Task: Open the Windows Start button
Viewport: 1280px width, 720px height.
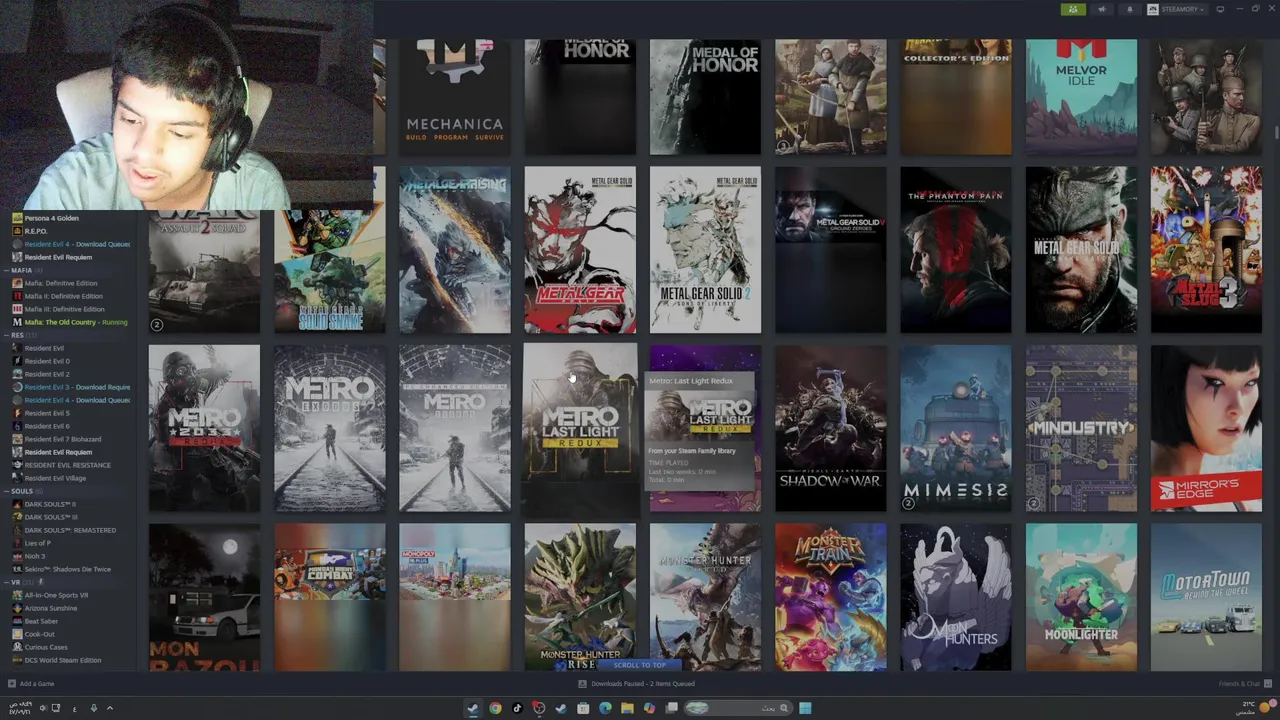Action: coord(805,708)
